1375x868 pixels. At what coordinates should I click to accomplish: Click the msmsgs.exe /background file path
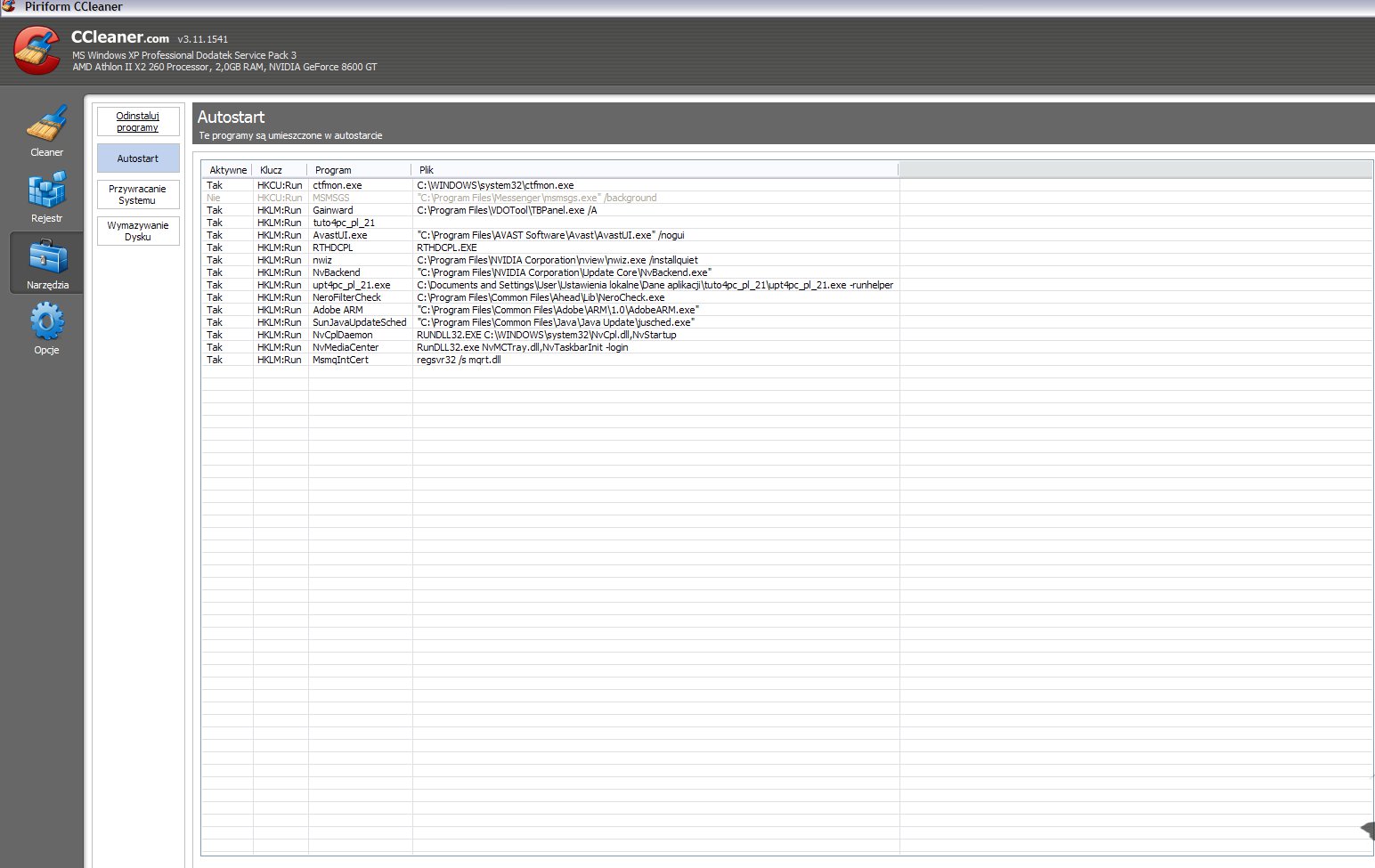click(537, 198)
